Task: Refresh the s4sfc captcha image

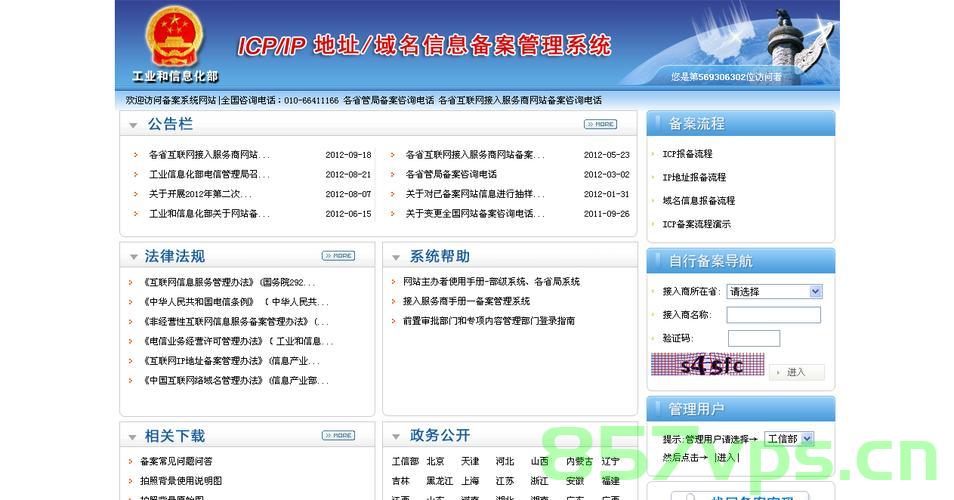Action: pyautogui.click(x=708, y=365)
